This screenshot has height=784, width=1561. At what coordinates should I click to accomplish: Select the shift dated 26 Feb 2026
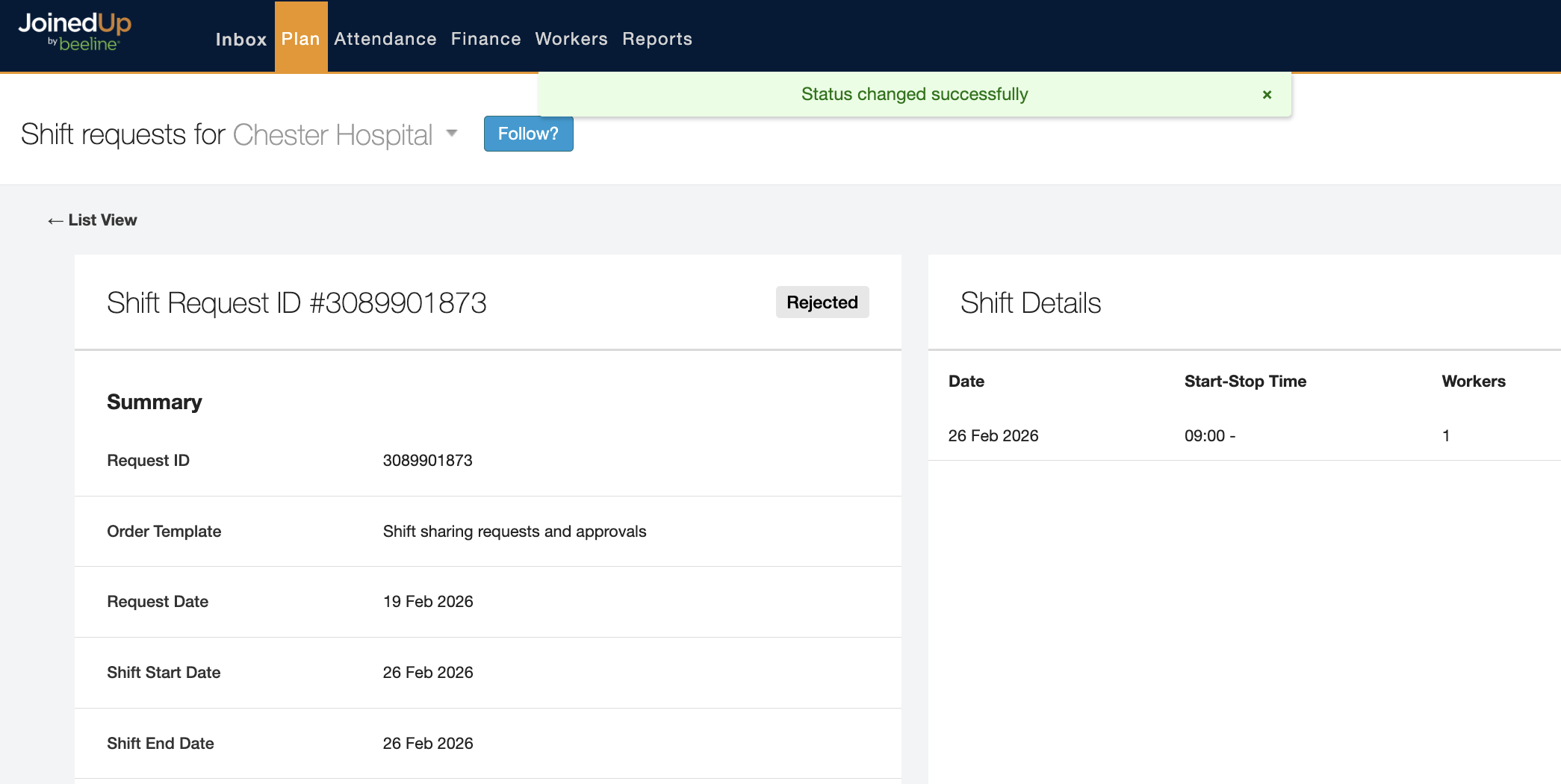pyautogui.click(x=993, y=435)
